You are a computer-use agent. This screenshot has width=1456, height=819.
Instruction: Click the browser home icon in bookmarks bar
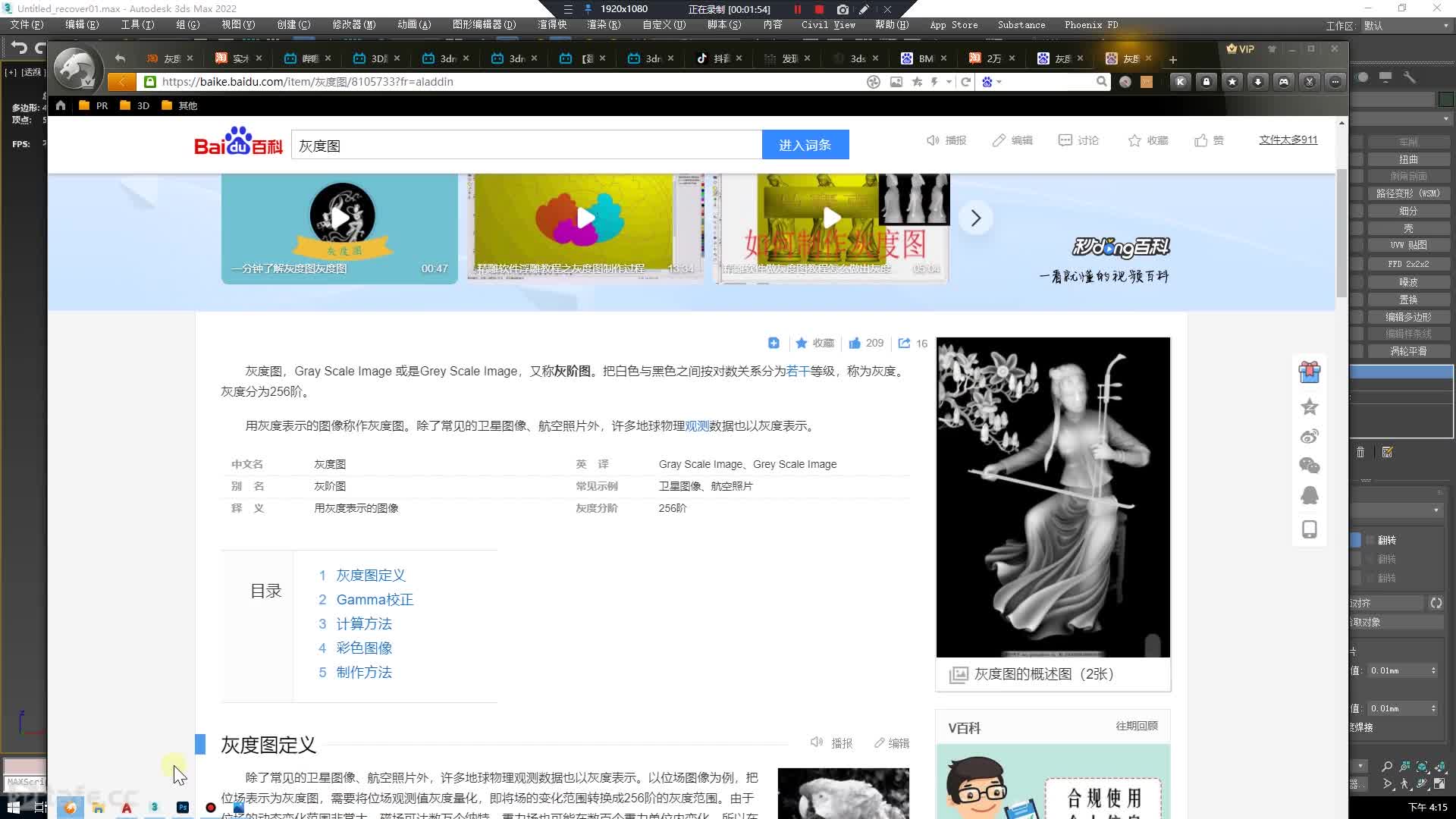click(x=61, y=105)
